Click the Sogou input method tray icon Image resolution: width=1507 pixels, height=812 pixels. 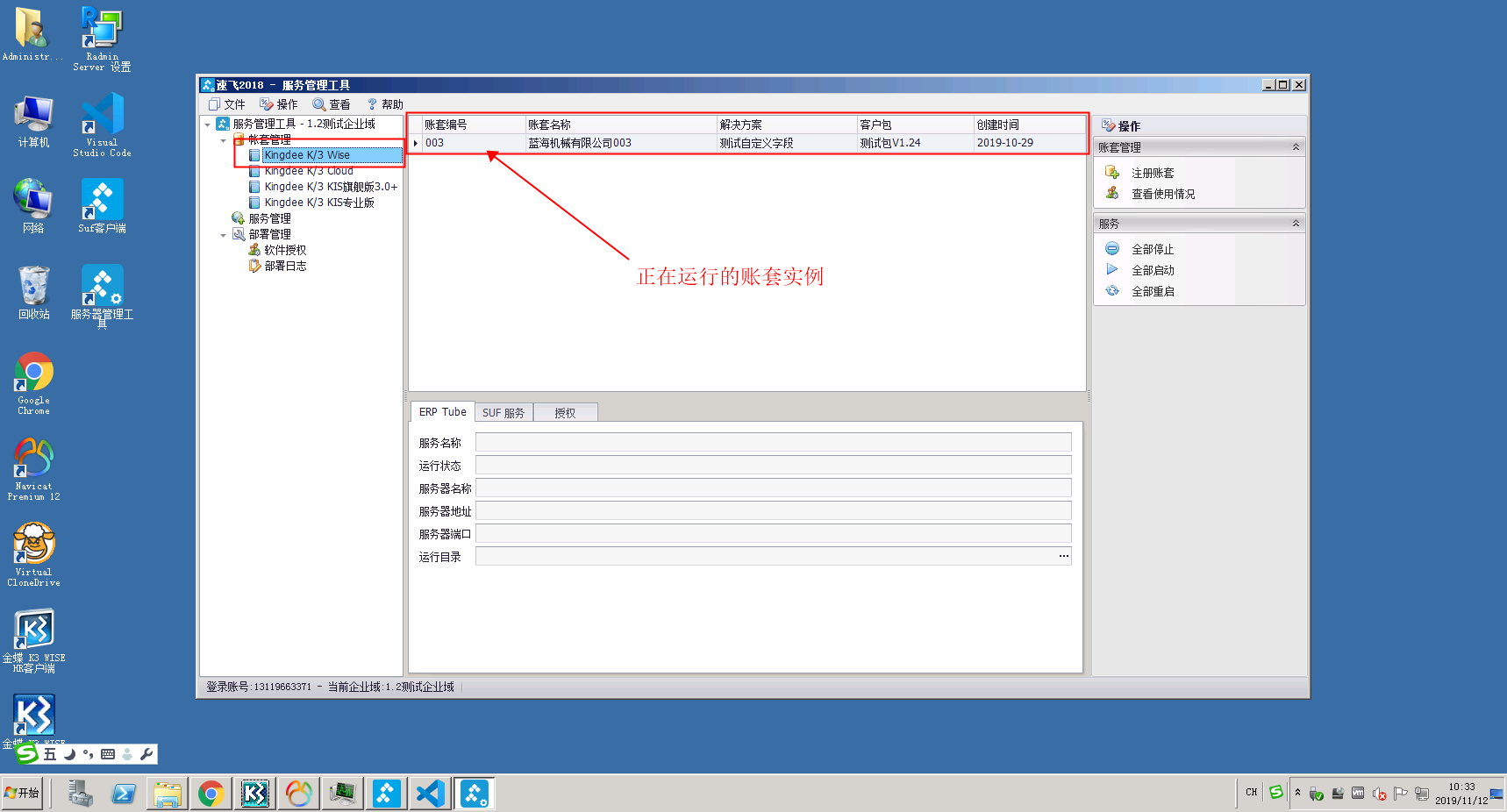pyautogui.click(x=1276, y=792)
